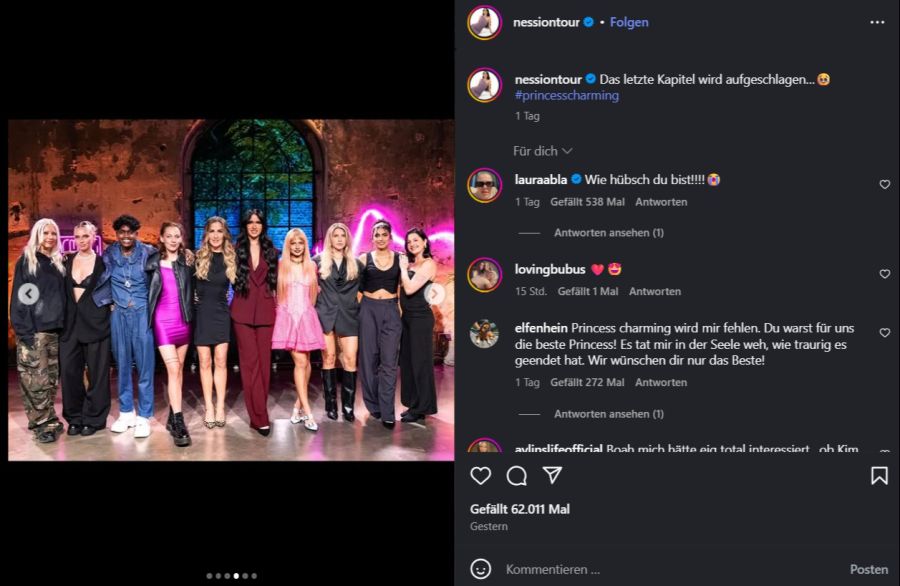
Task: Open the emoji picker in comment field
Action: (481, 569)
